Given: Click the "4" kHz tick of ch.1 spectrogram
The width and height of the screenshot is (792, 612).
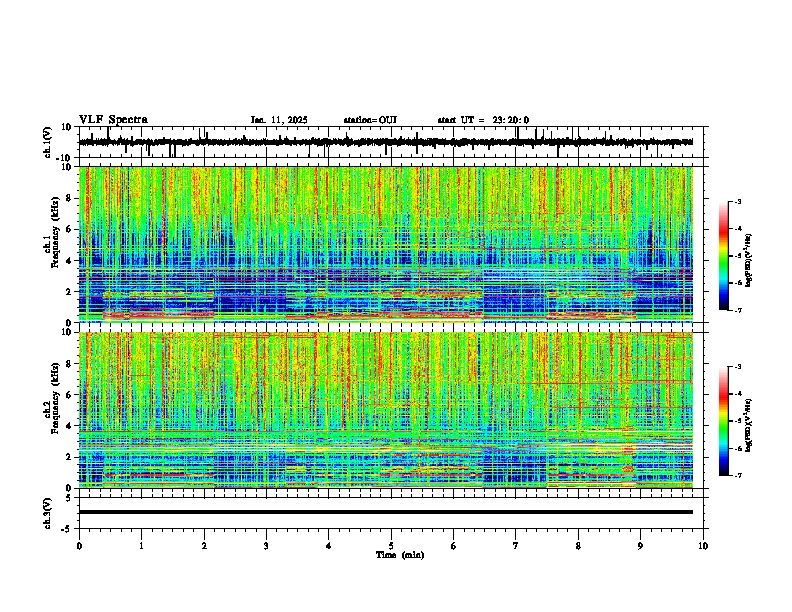Looking at the screenshot, I should 69,261.
